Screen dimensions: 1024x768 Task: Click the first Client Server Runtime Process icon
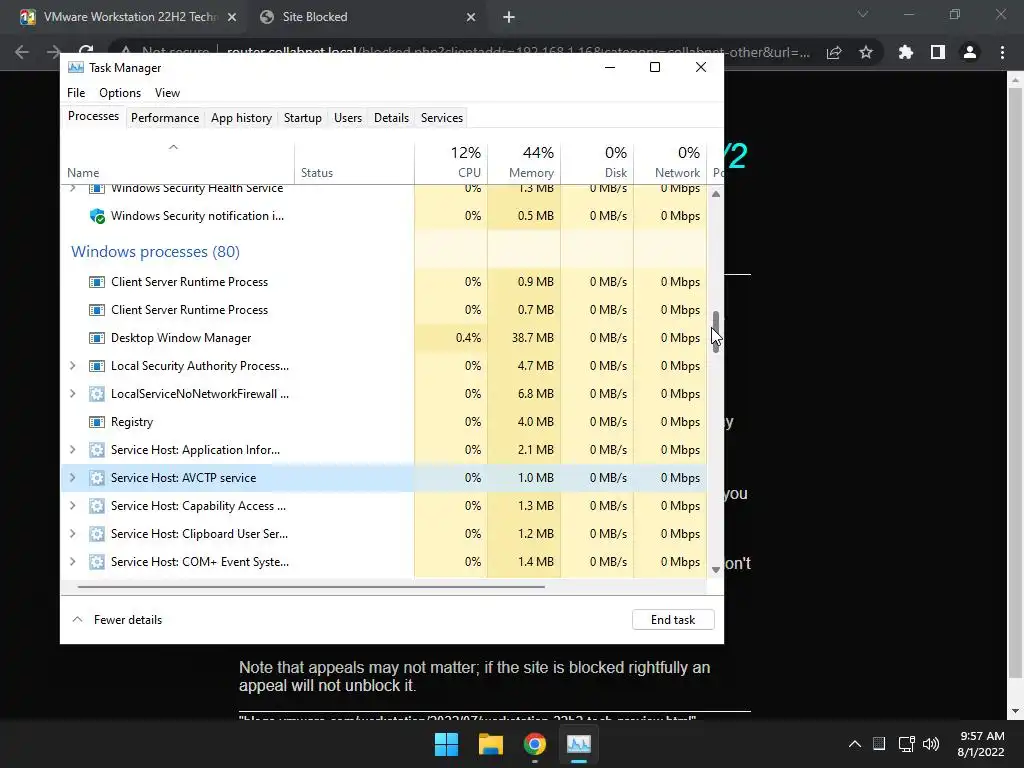click(x=97, y=282)
